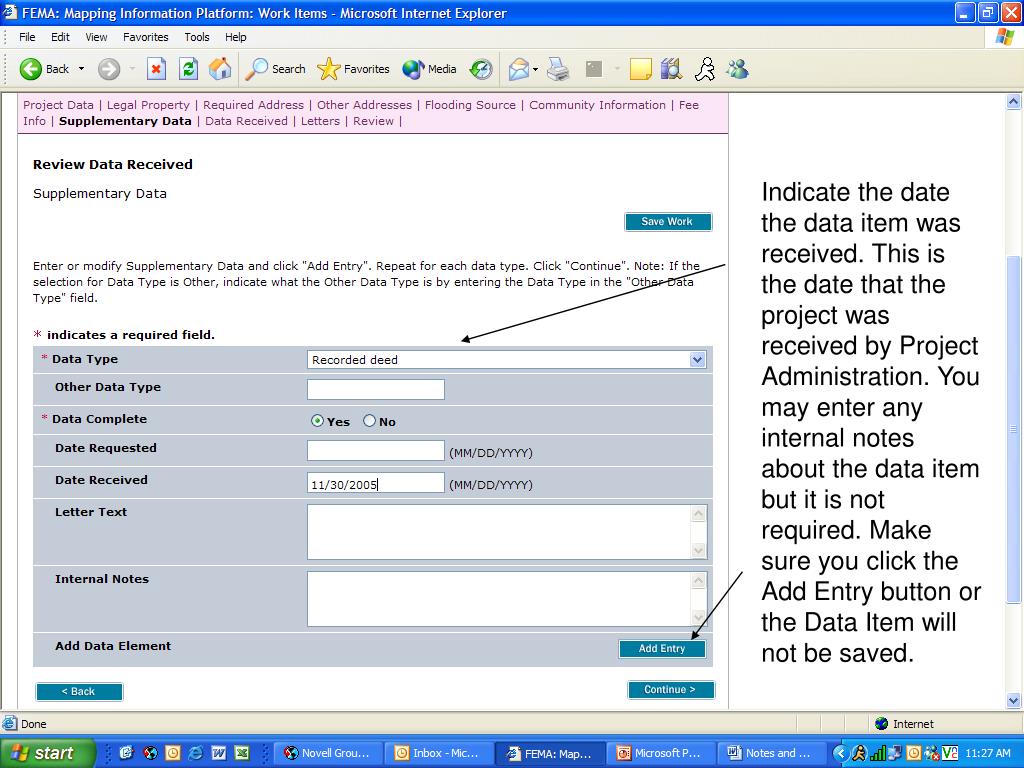Open the Edit menu
The image size is (1024, 768).
[60, 37]
